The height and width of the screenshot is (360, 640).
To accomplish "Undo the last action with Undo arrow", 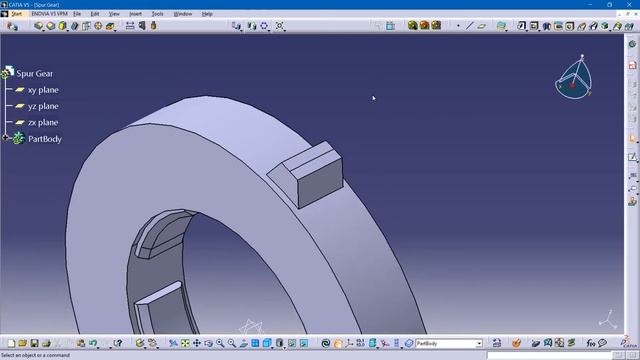I will click(93, 343).
